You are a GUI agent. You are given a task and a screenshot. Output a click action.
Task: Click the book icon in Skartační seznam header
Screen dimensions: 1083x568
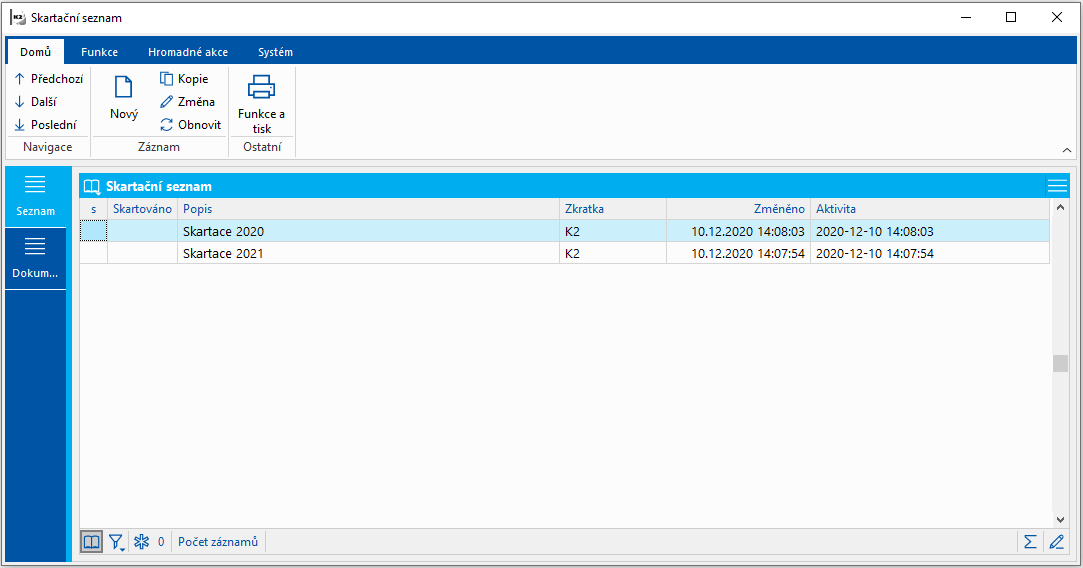[x=92, y=187]
